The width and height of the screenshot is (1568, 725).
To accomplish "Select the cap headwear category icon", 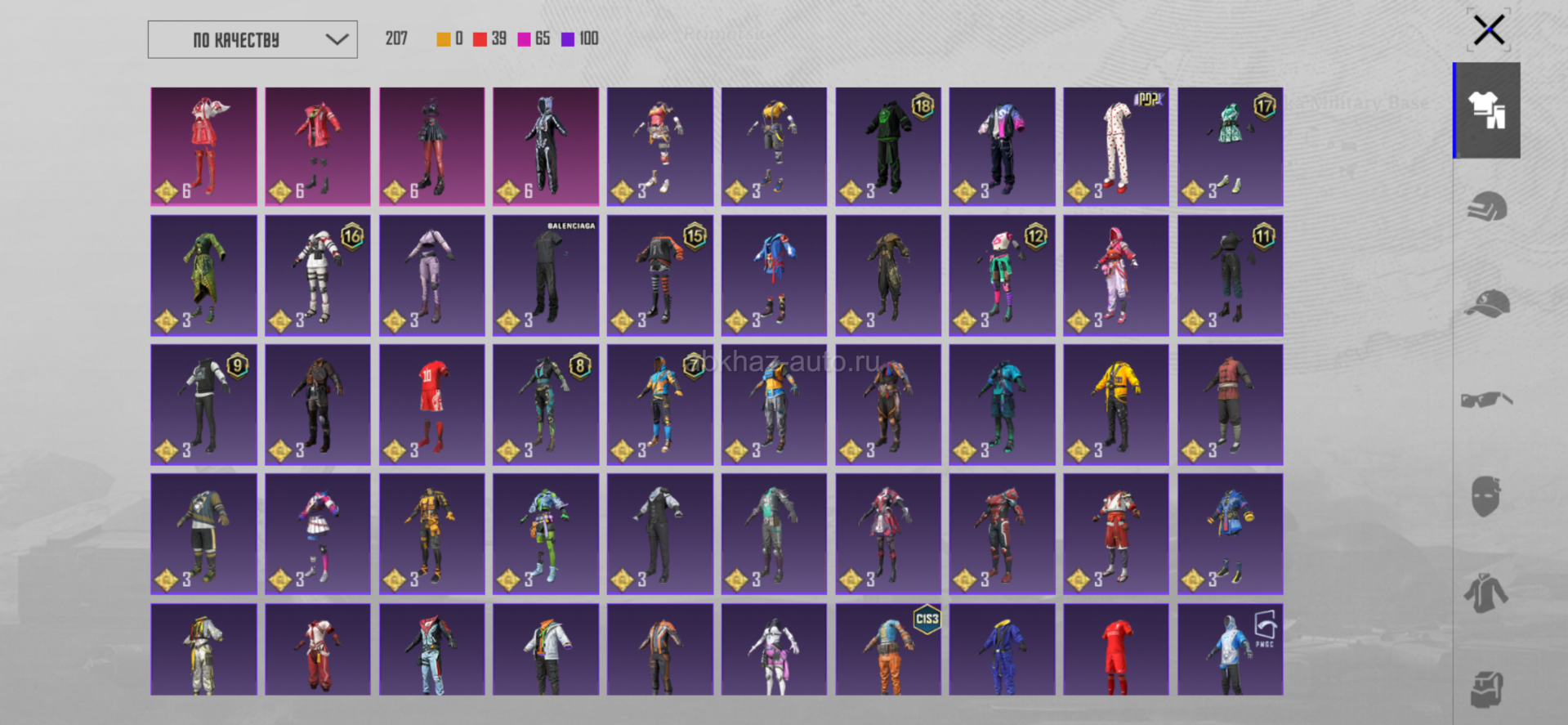I will pyautogui.click(x=1486, y=303).
